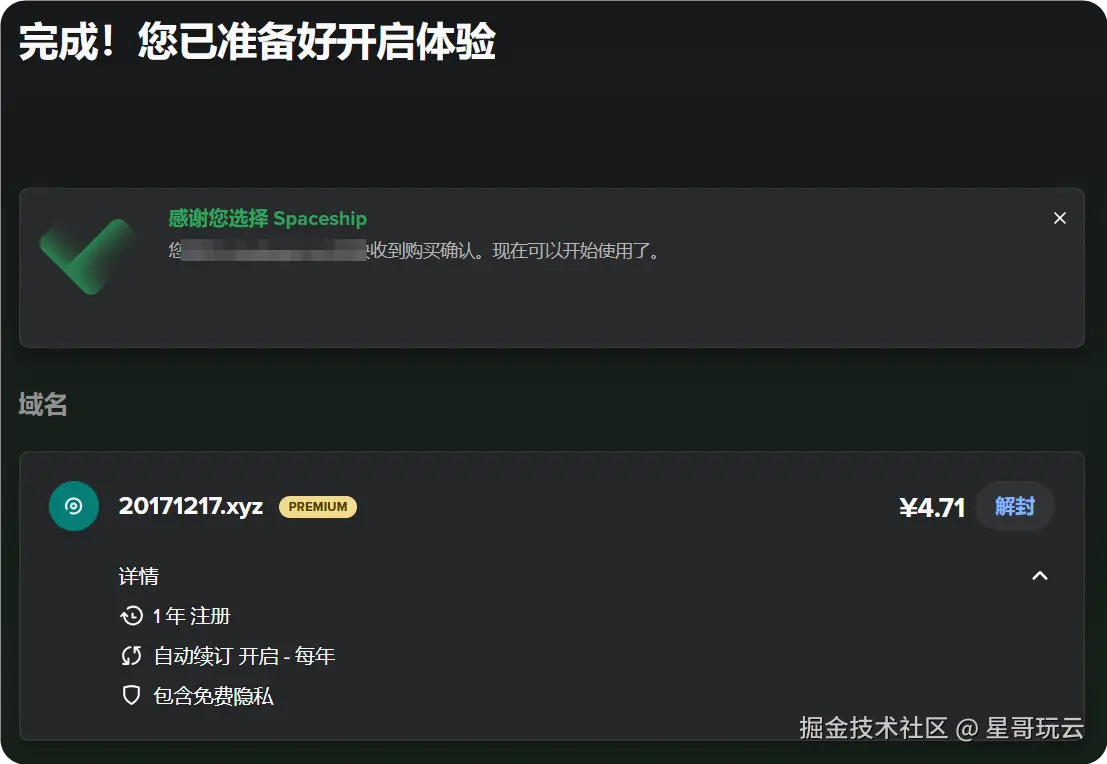
Task: Click the 1年注册 detail line
Action: [x=192, y=616]
